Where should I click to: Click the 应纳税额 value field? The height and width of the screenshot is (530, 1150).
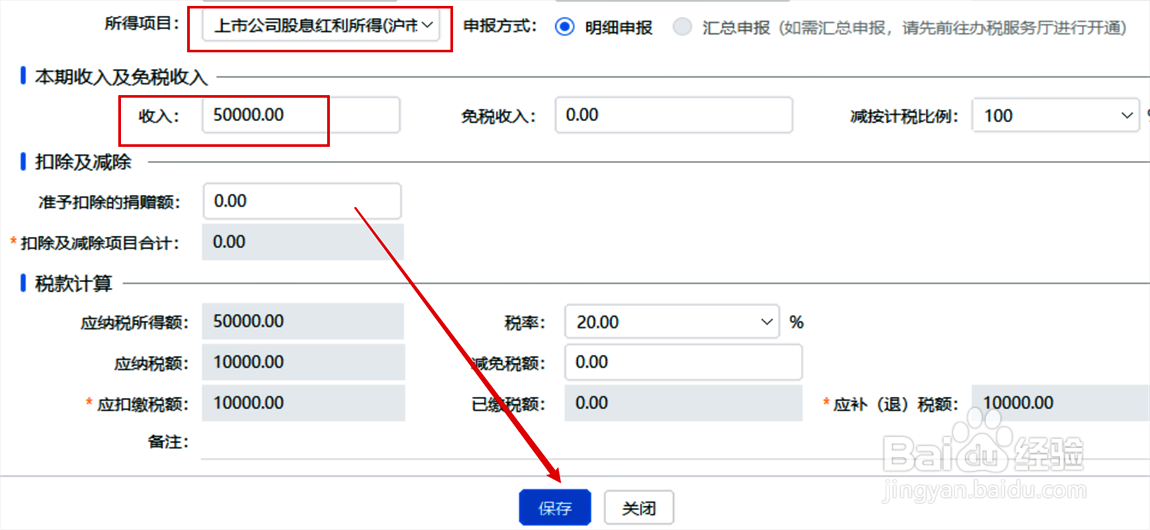[x=303, y=362]
